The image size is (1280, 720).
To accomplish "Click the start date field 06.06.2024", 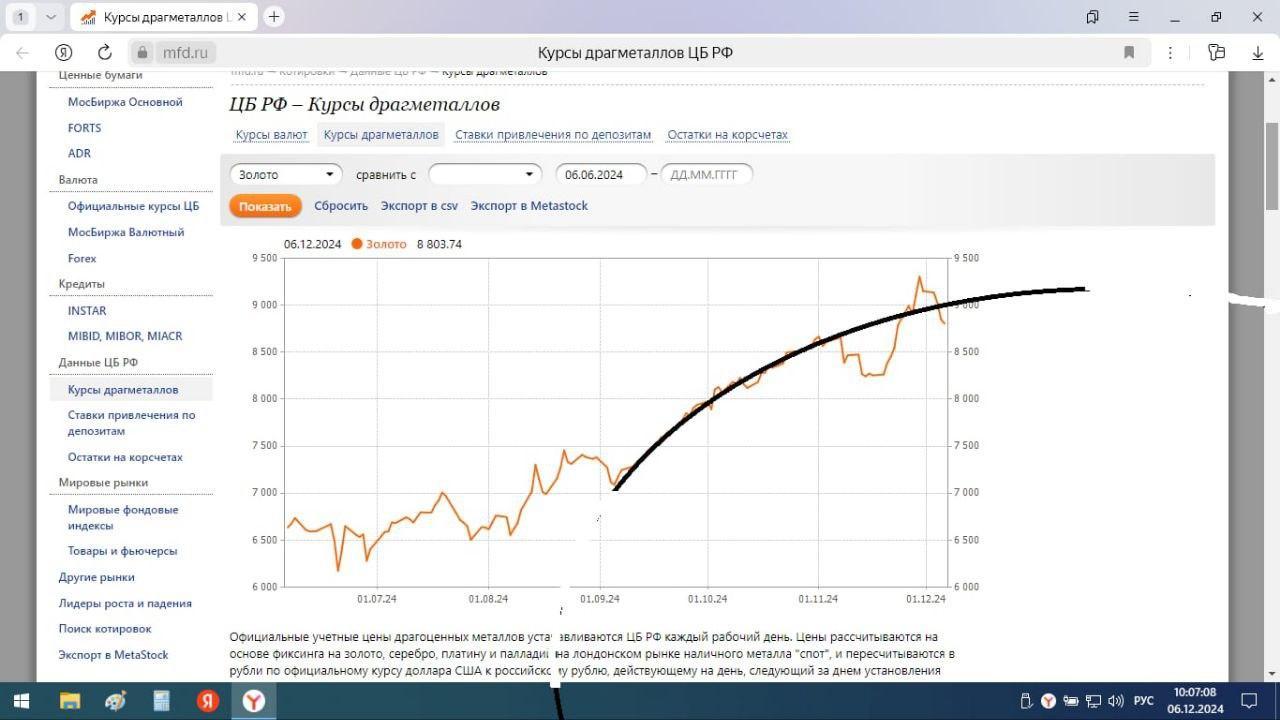I will tap(601, 174).
